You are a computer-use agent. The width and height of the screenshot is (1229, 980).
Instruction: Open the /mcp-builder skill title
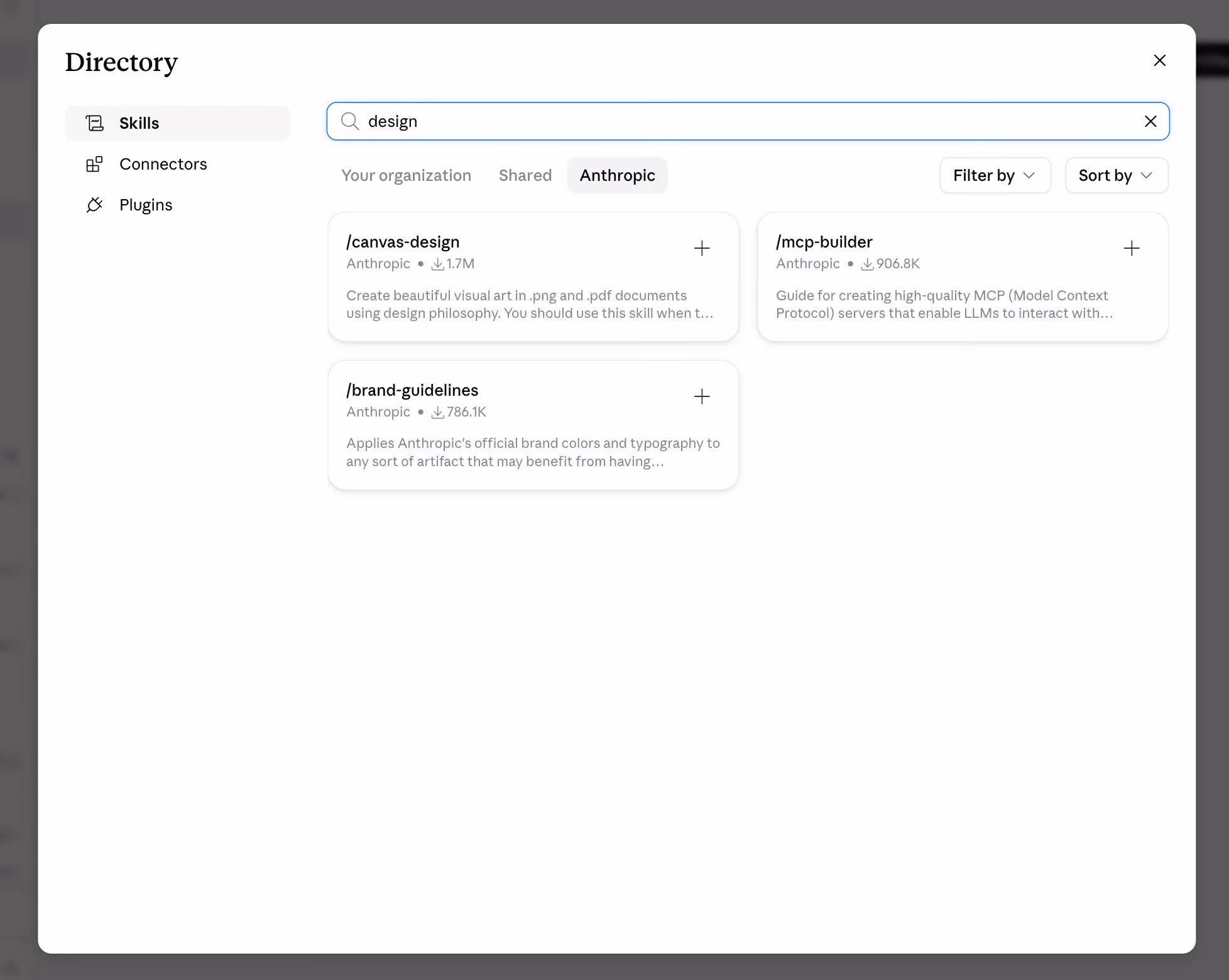824,242
